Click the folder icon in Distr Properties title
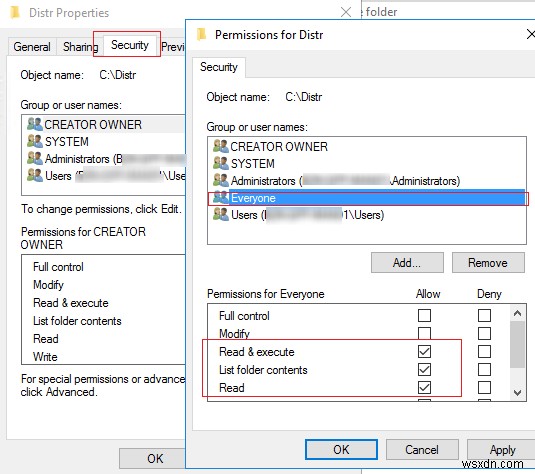The image size is (535, 474). coord(15,12)
